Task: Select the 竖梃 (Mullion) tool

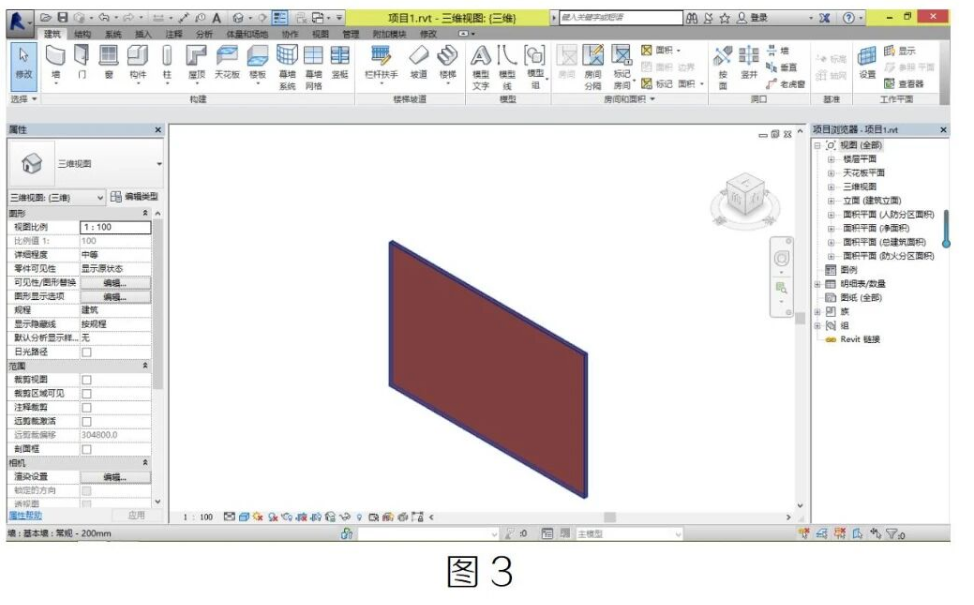Action: click(x=340, y=62)
